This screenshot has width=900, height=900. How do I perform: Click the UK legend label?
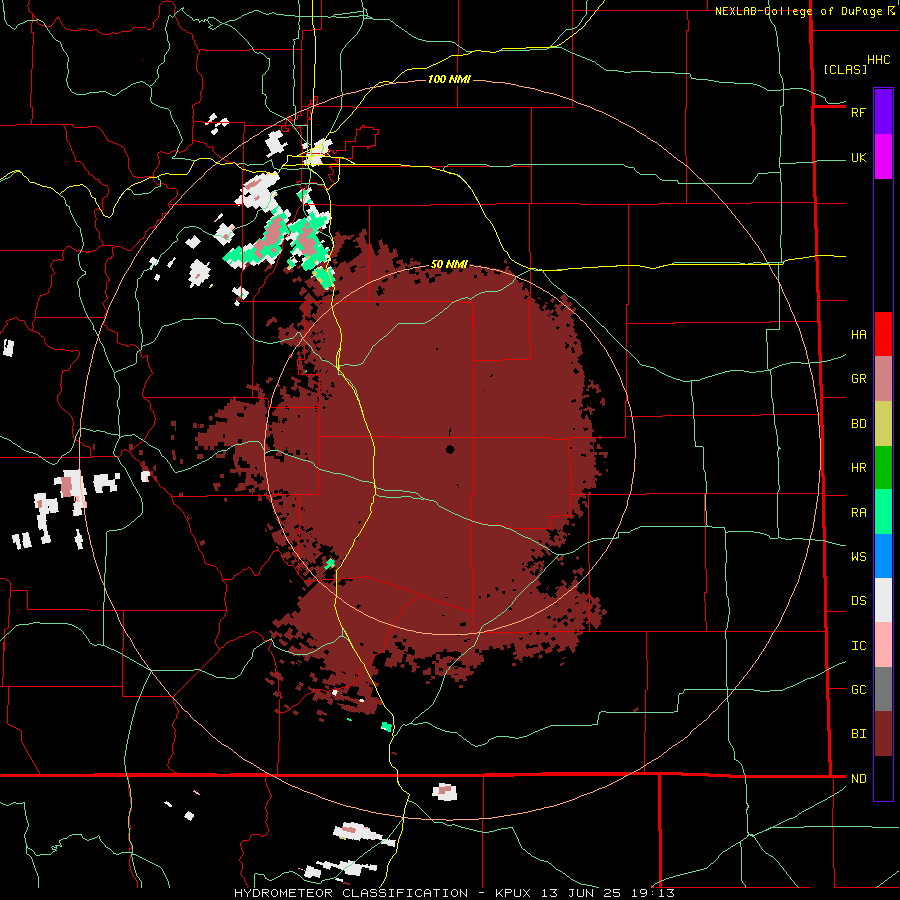click(858, 157)
